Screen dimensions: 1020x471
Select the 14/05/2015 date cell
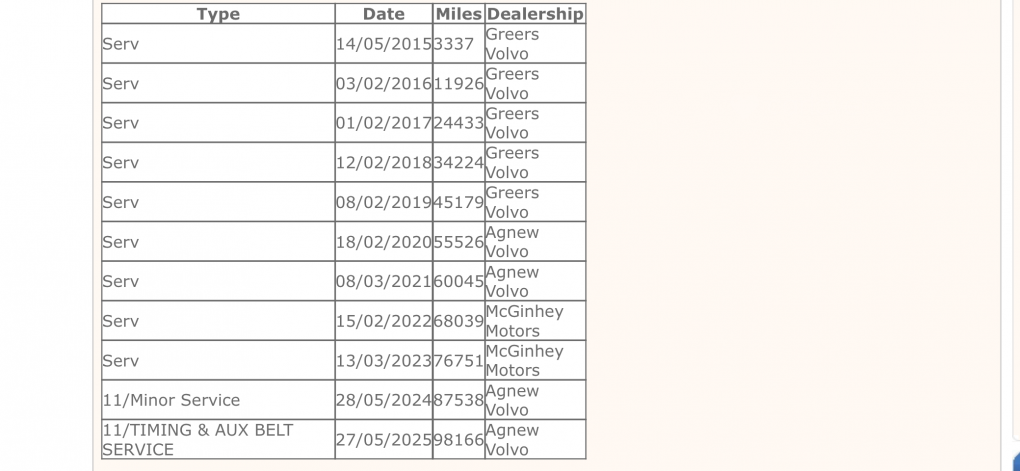click(384, 44)
